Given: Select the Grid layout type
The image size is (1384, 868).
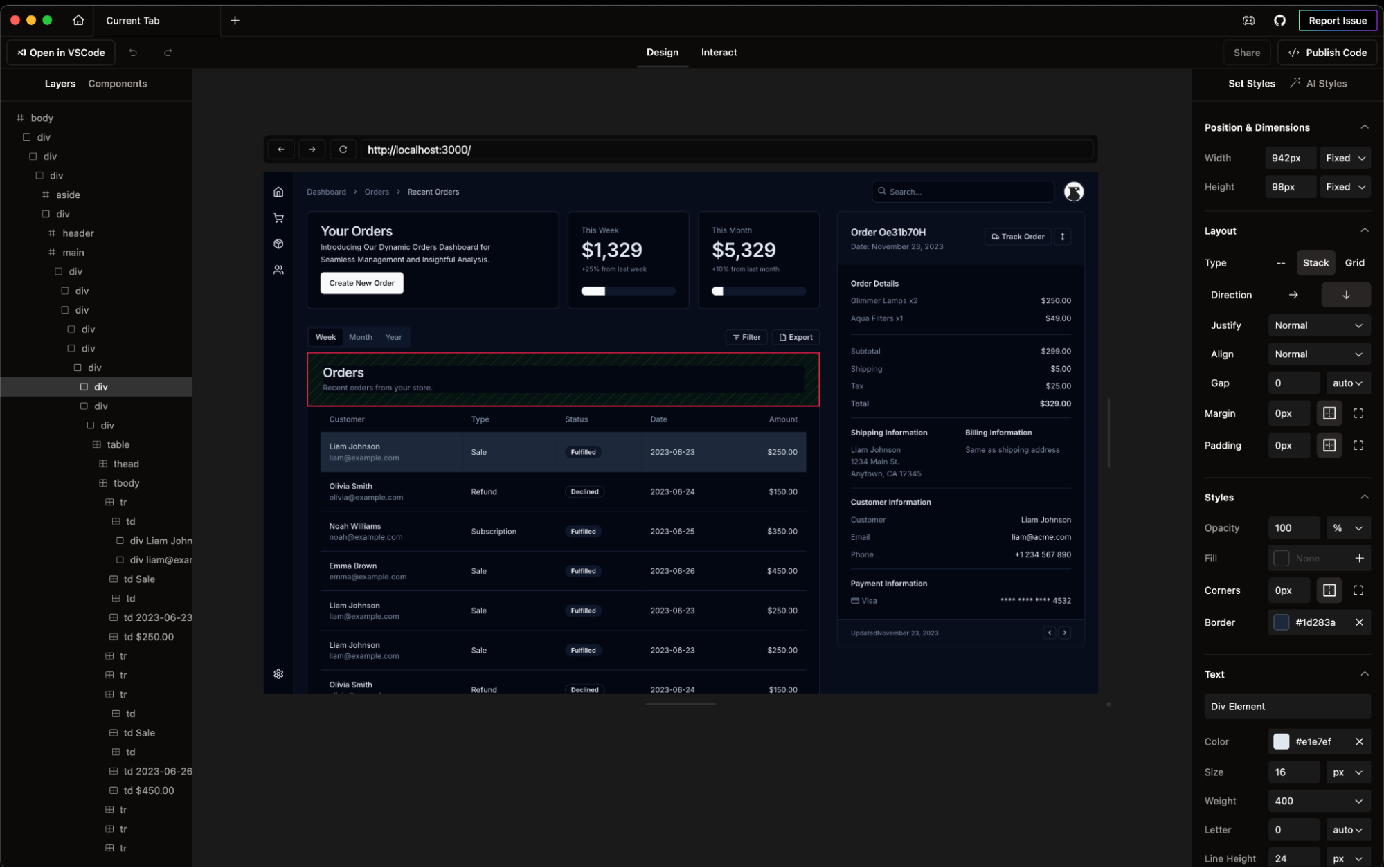Looking at the screenshot, I should (1354, 263).
